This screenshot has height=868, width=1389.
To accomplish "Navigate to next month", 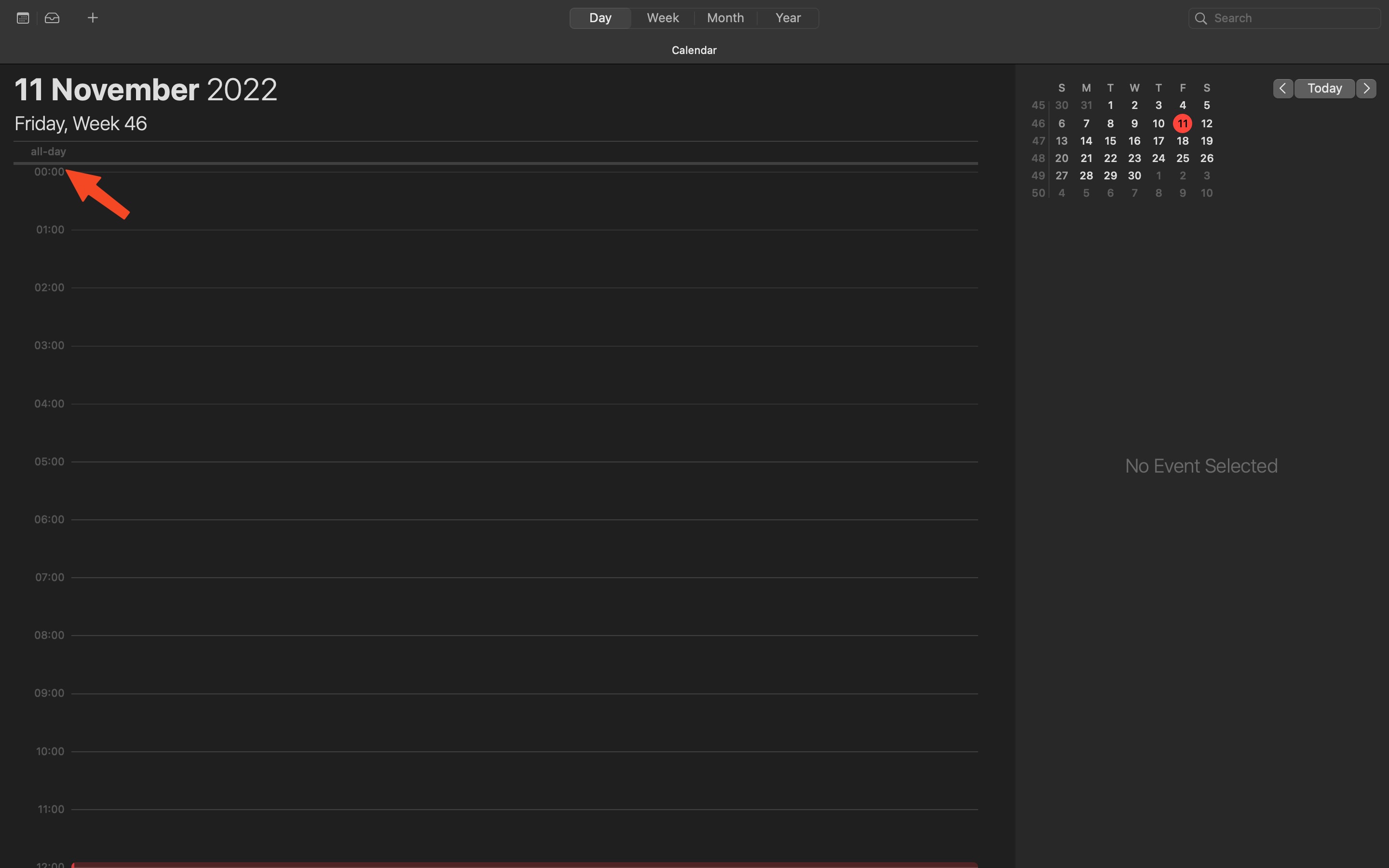I will 1365,88.
